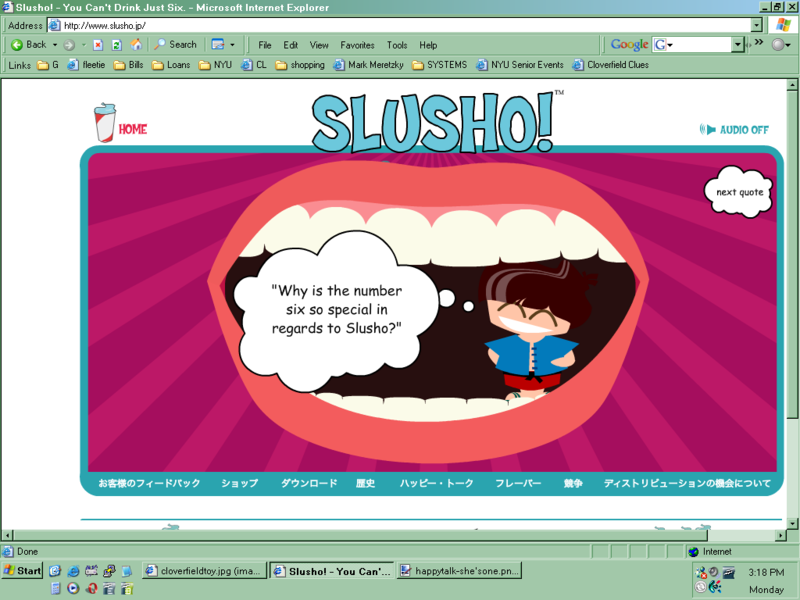Open the Google toolbar search box dropdown
The width and height of the screenshot is (800, 600).
point(737,45)
